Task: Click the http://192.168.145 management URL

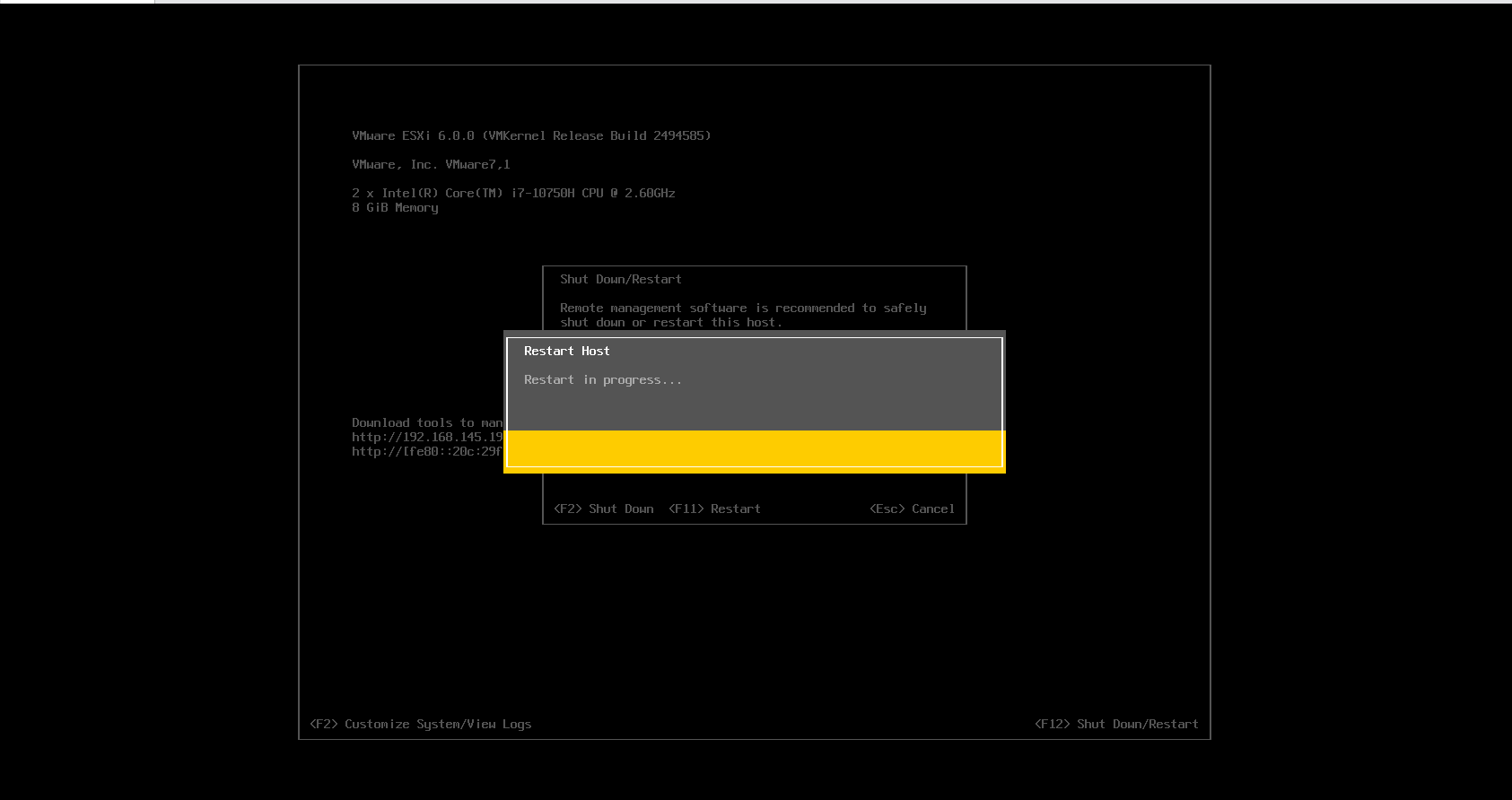Action: tap(427, 437)
